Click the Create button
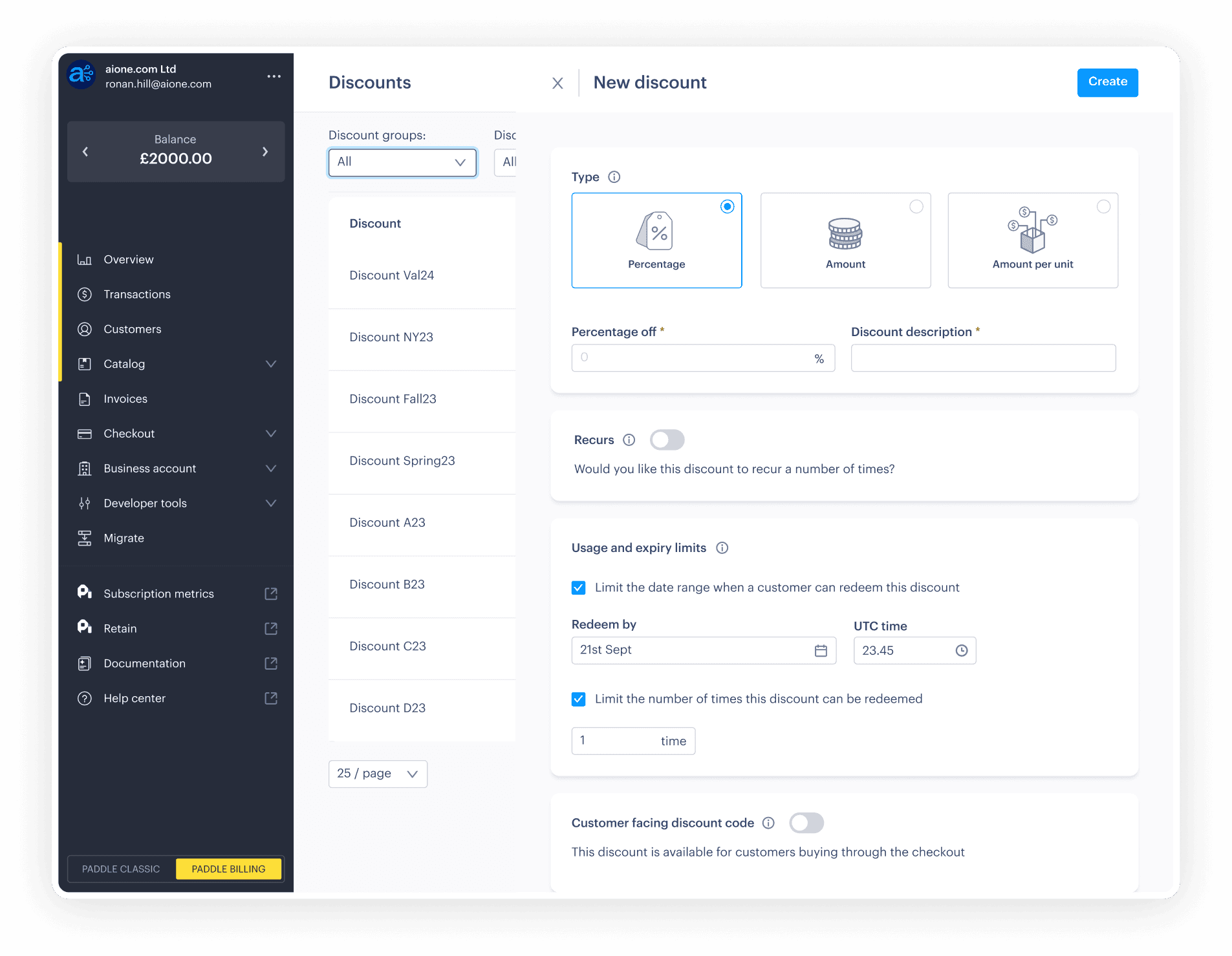This screenshot has width=1232, height=956. (1107, 83)
